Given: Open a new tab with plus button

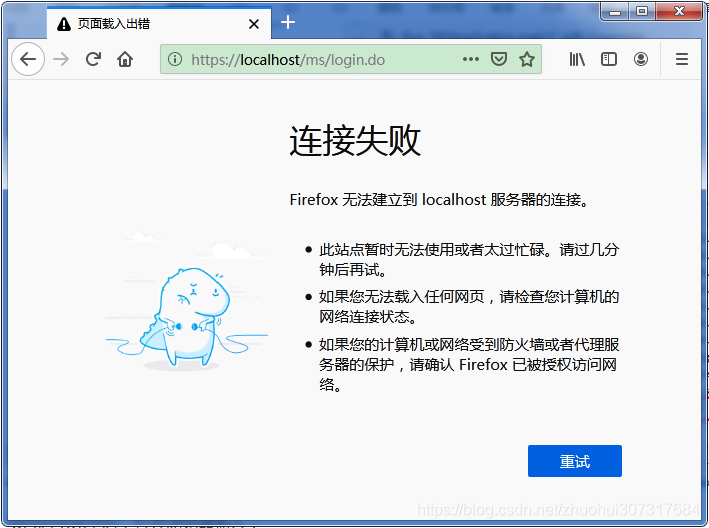Looking at the screenshot, I should click(288, 22).
